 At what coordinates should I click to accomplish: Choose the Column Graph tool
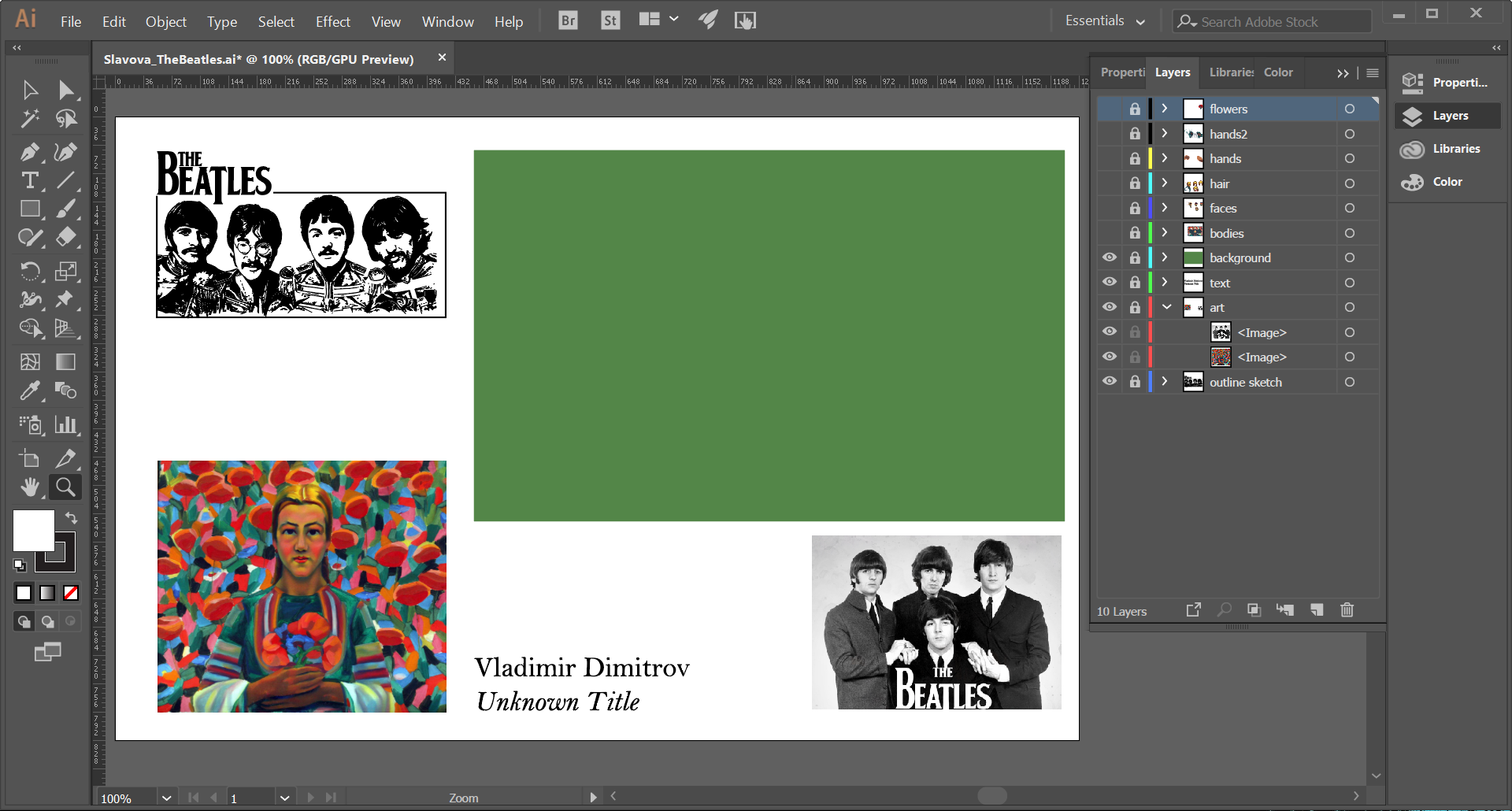tap(66, 425)
